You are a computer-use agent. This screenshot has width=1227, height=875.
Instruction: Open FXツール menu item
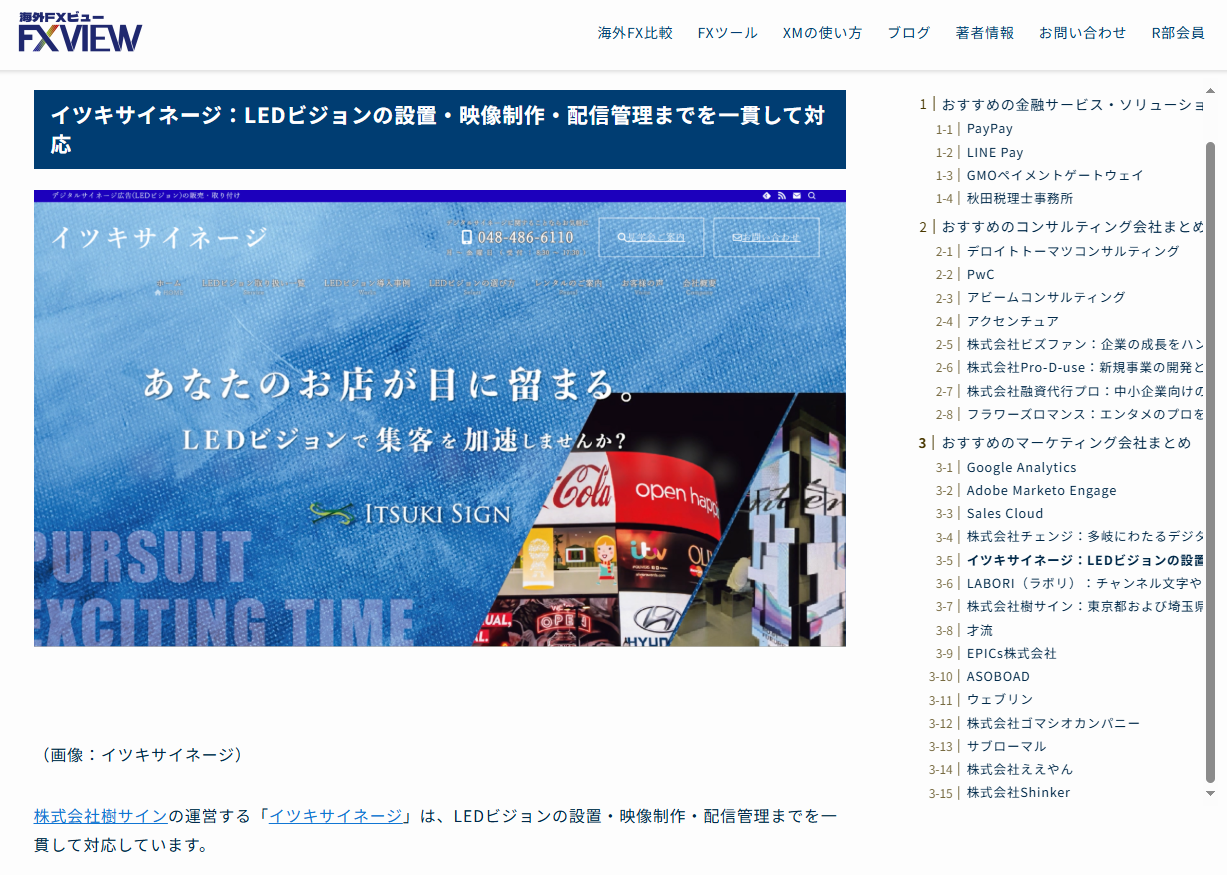click(x=728, y=33)
